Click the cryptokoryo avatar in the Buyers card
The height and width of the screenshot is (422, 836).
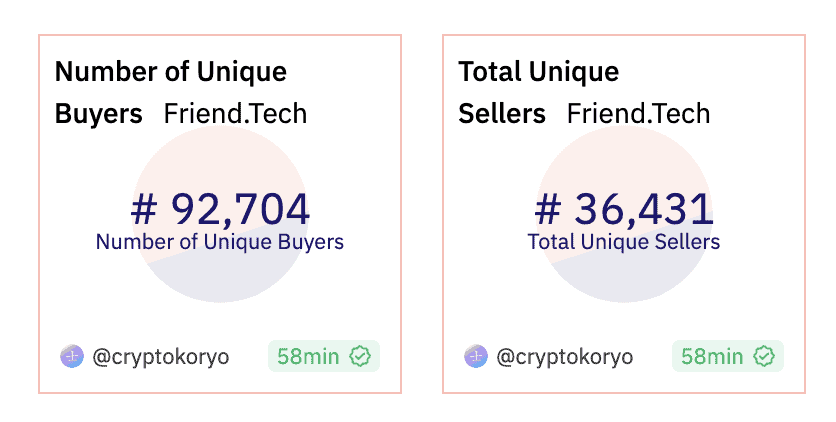71,356
